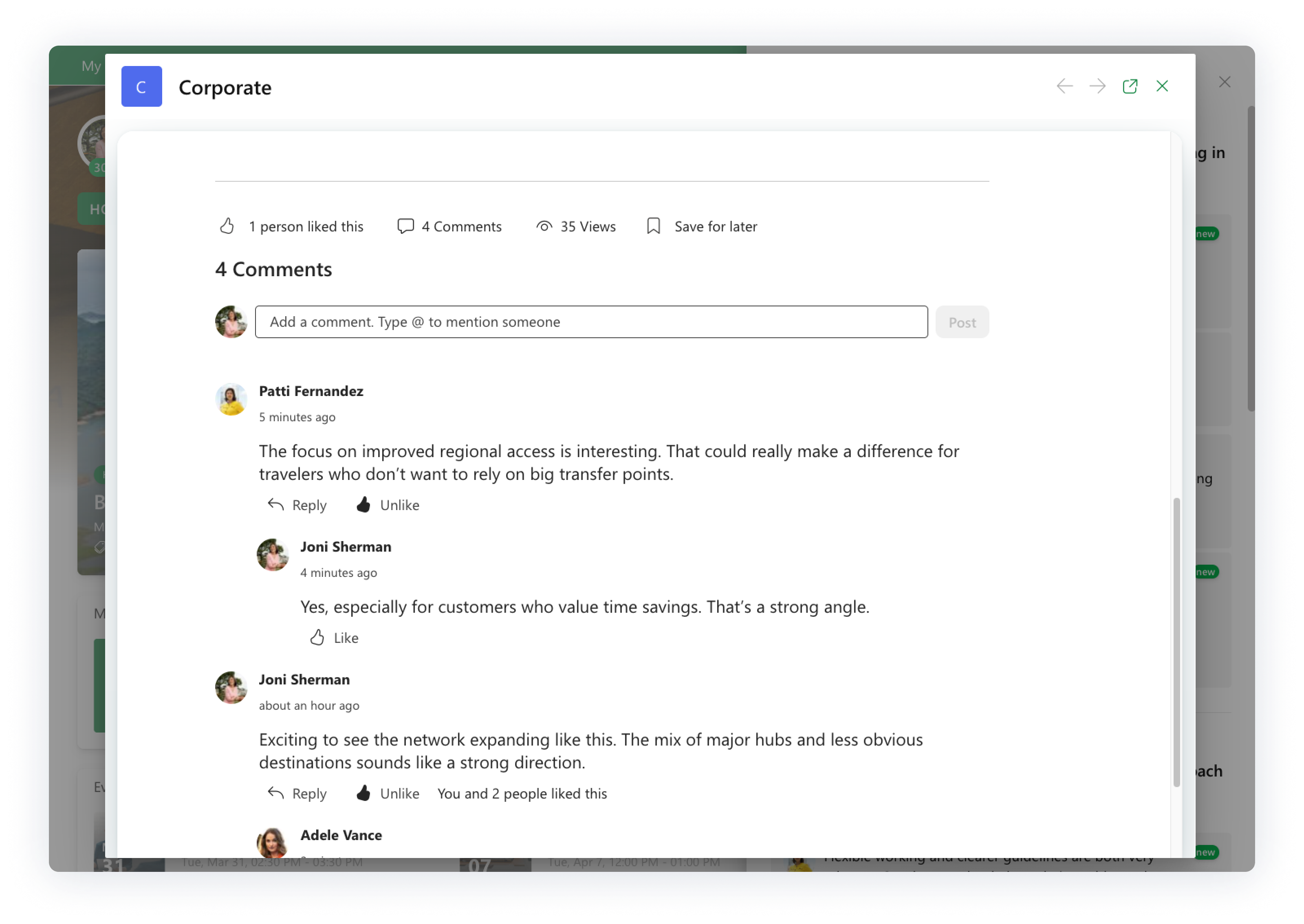This screenshot has width=1304, height=924.
Task: Unlike Joni Sherman's comment about network expanding
Action: click(388, 794)
